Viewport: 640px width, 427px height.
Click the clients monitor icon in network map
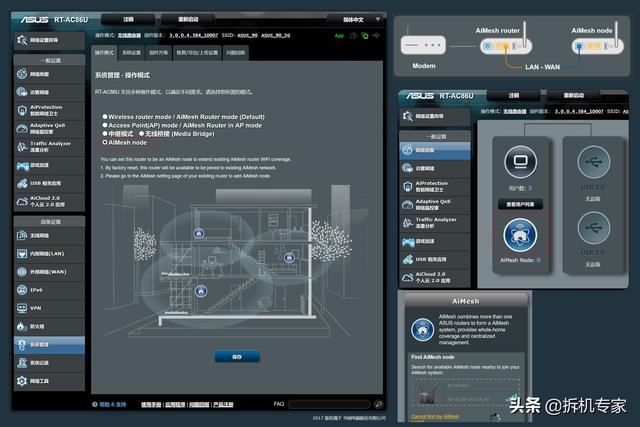pos(520,162)
